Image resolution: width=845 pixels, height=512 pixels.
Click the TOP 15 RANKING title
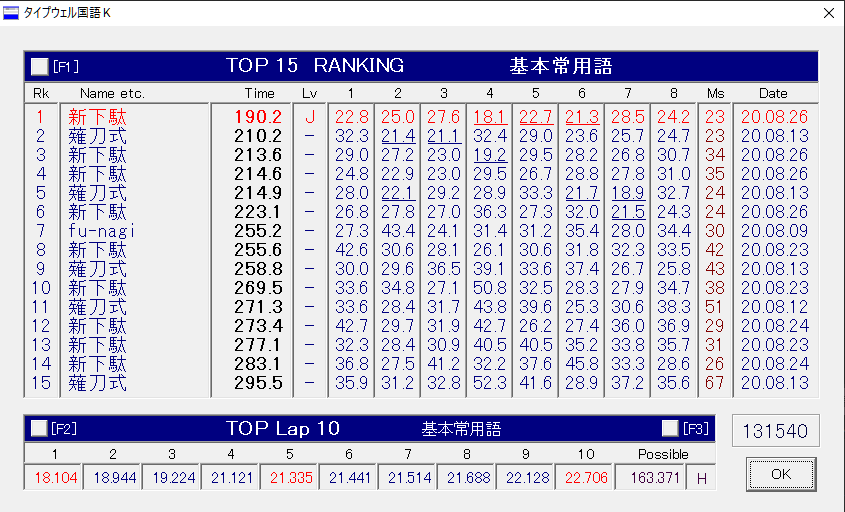click(x=315, y=65)
